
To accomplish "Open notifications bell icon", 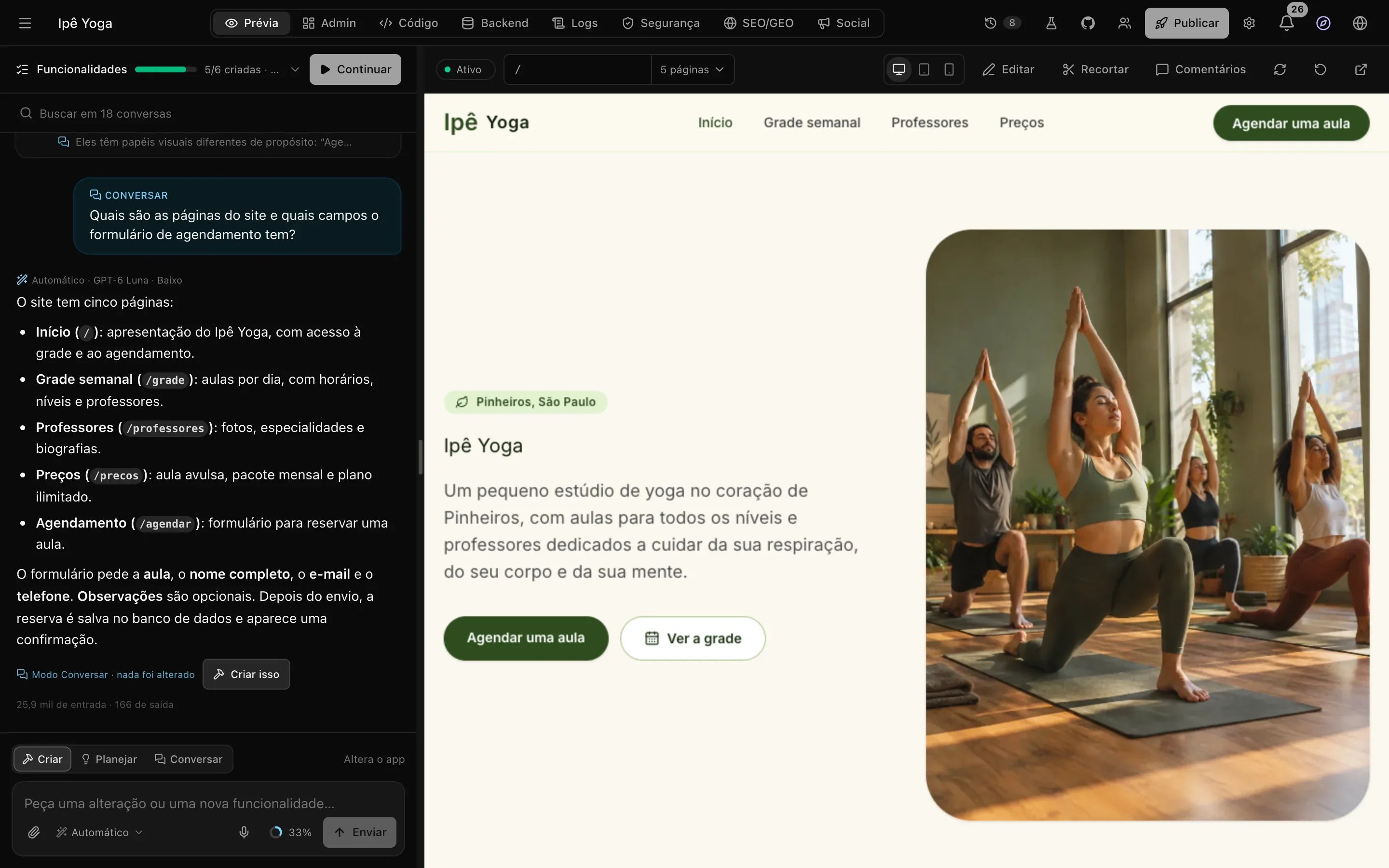I will pos(1286,23).
